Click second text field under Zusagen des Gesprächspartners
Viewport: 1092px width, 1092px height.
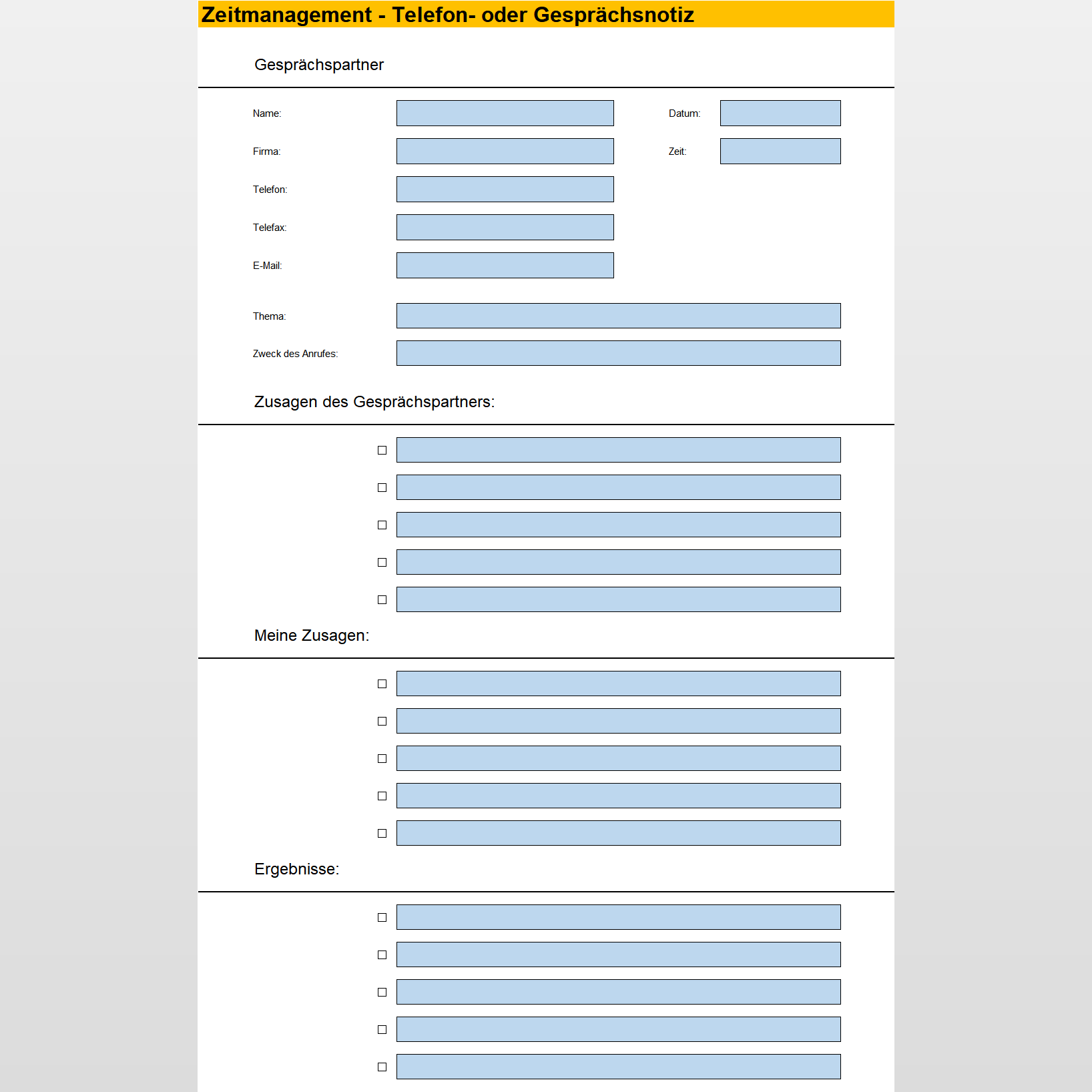618,487
